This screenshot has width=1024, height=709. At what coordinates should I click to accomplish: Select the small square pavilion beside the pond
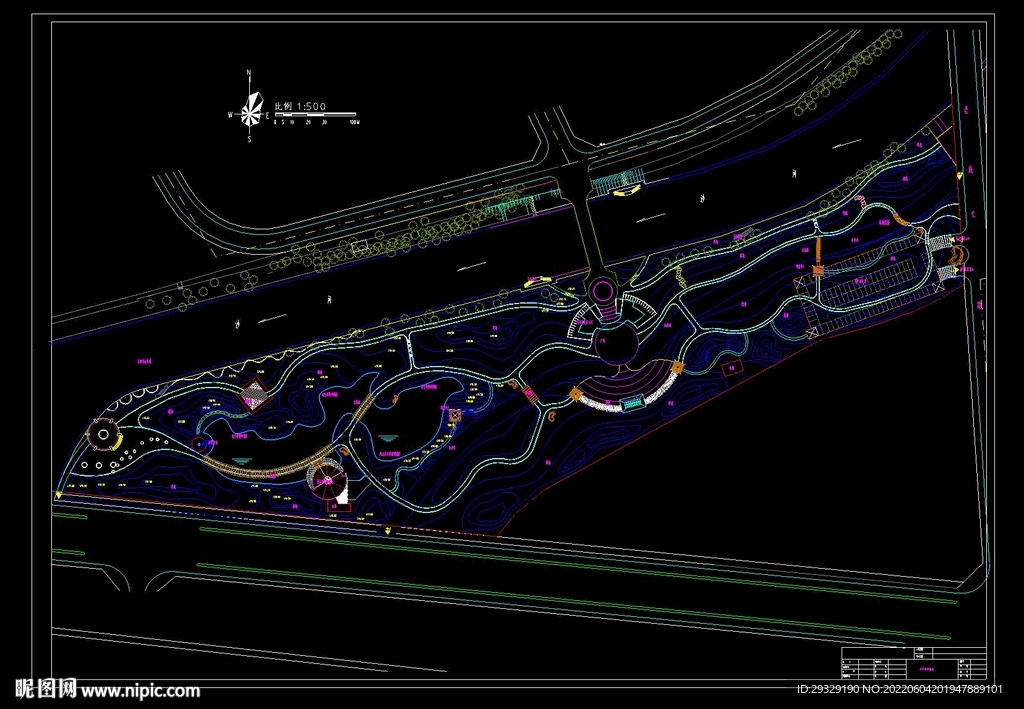pyautogui.click(x=456, y=416)
